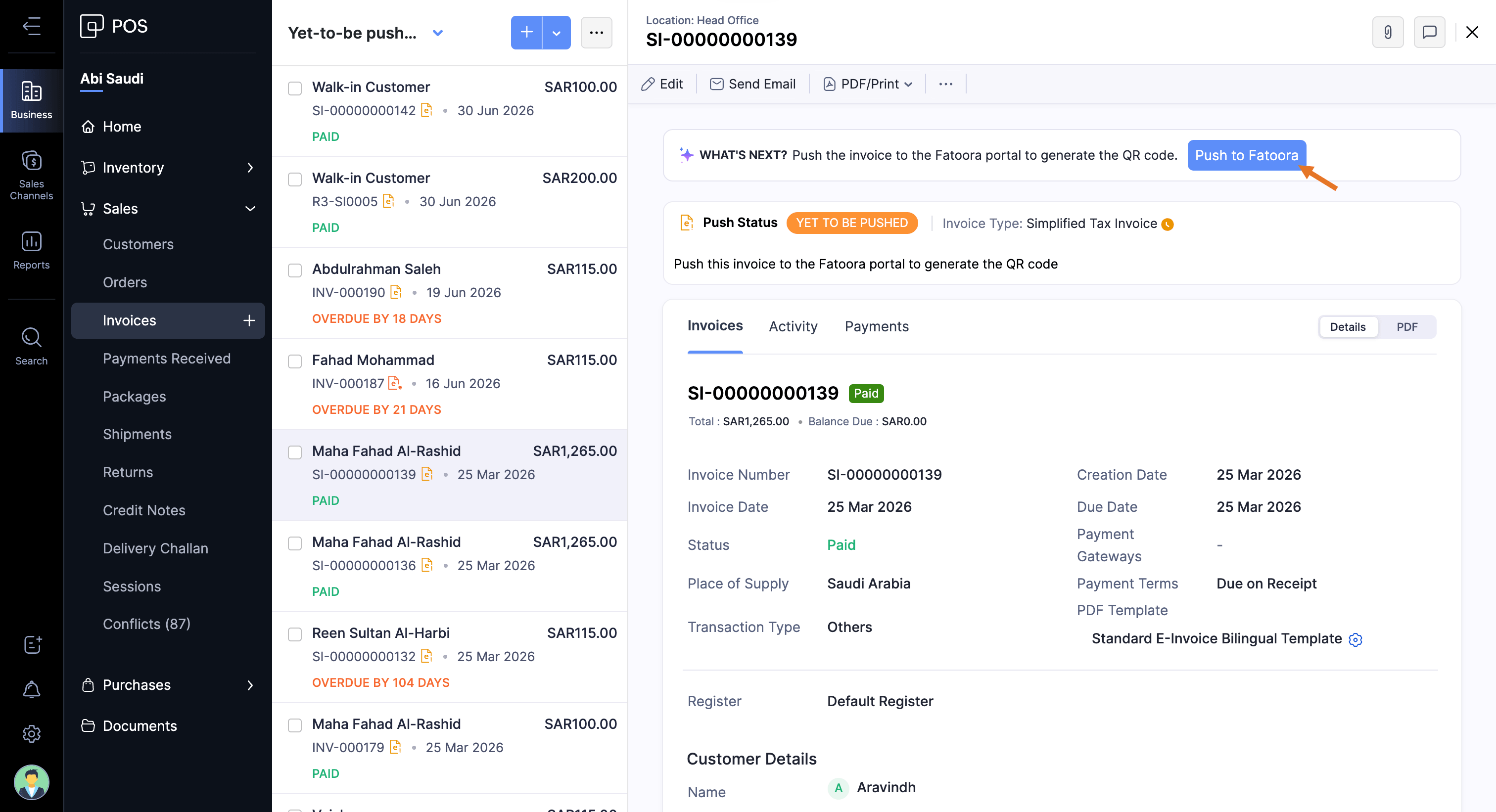Viewport: 1496px width, 812px height.
Task: Click the POS logo icon
Action: pos(91,26)
